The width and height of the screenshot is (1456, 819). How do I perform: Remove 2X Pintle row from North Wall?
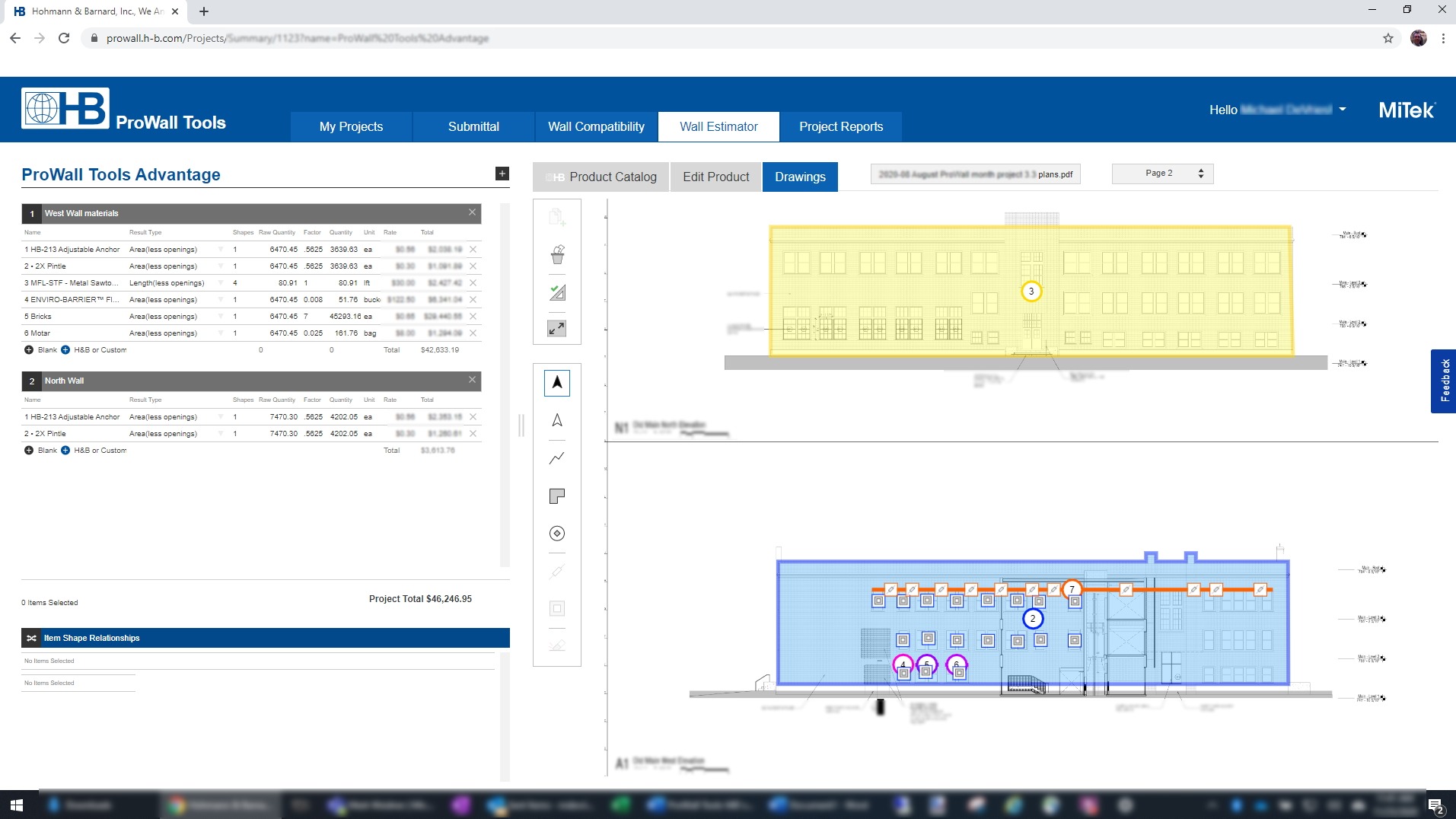point(473,434)
